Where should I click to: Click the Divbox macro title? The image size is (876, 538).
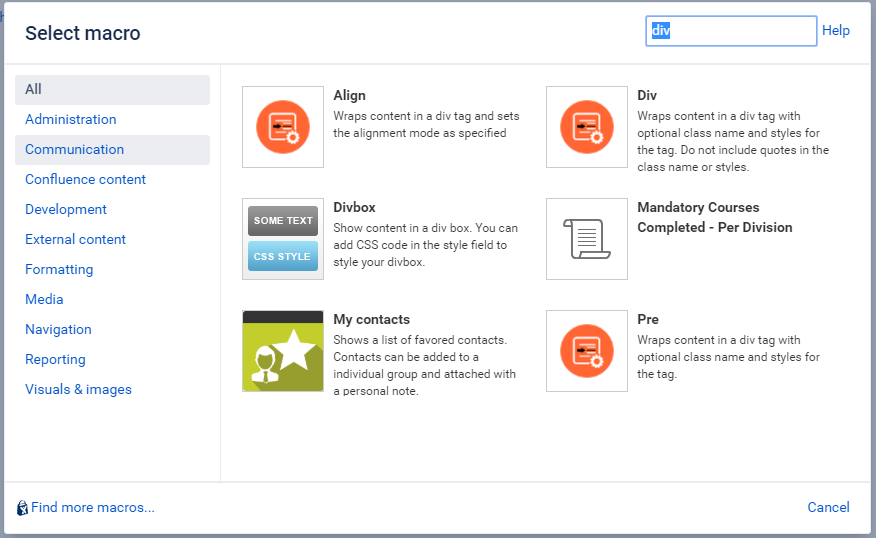[x=354, y=207]
